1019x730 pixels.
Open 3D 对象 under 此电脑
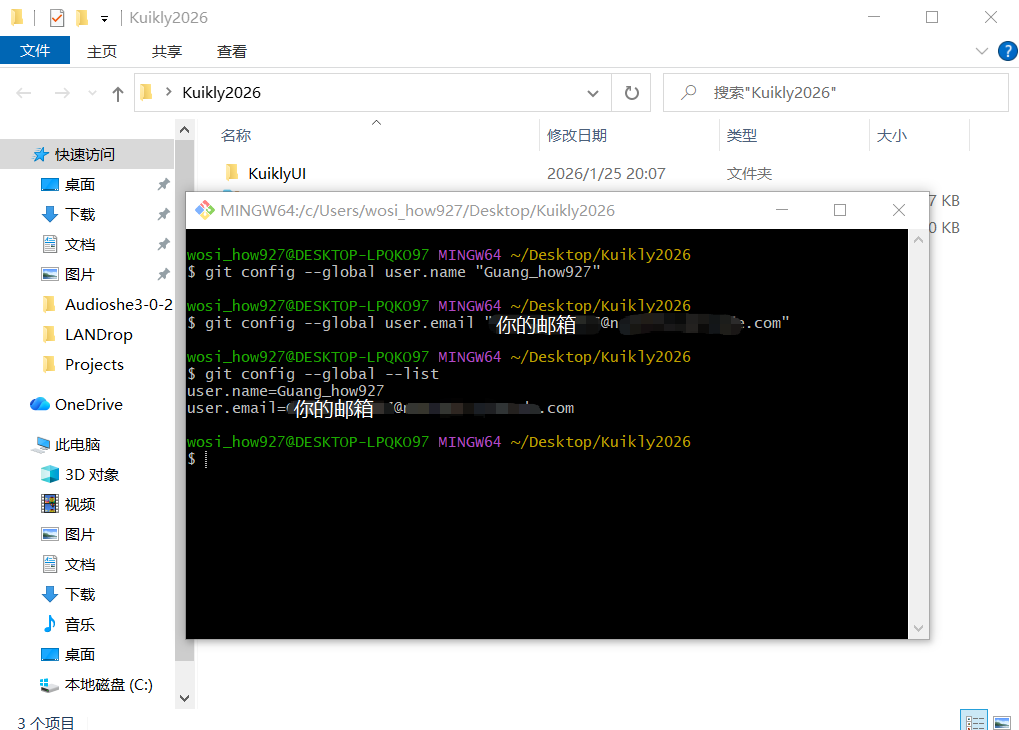tap(92, 475)
